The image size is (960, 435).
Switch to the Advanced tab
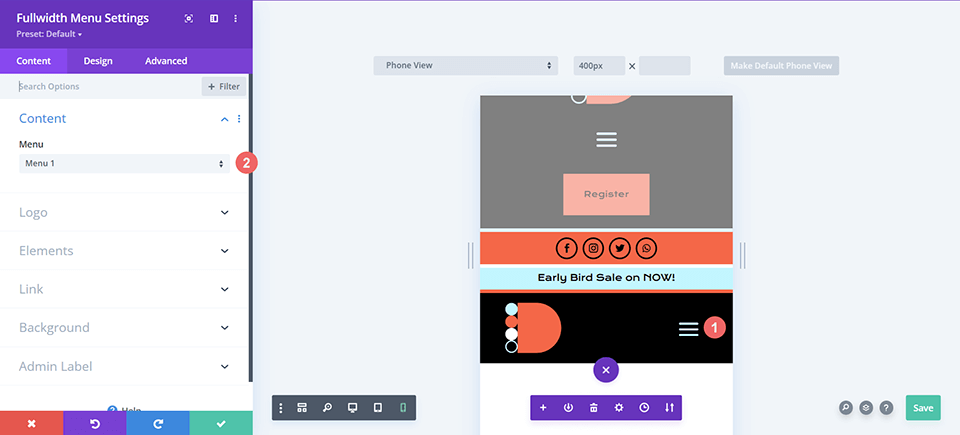coord(166,61)
